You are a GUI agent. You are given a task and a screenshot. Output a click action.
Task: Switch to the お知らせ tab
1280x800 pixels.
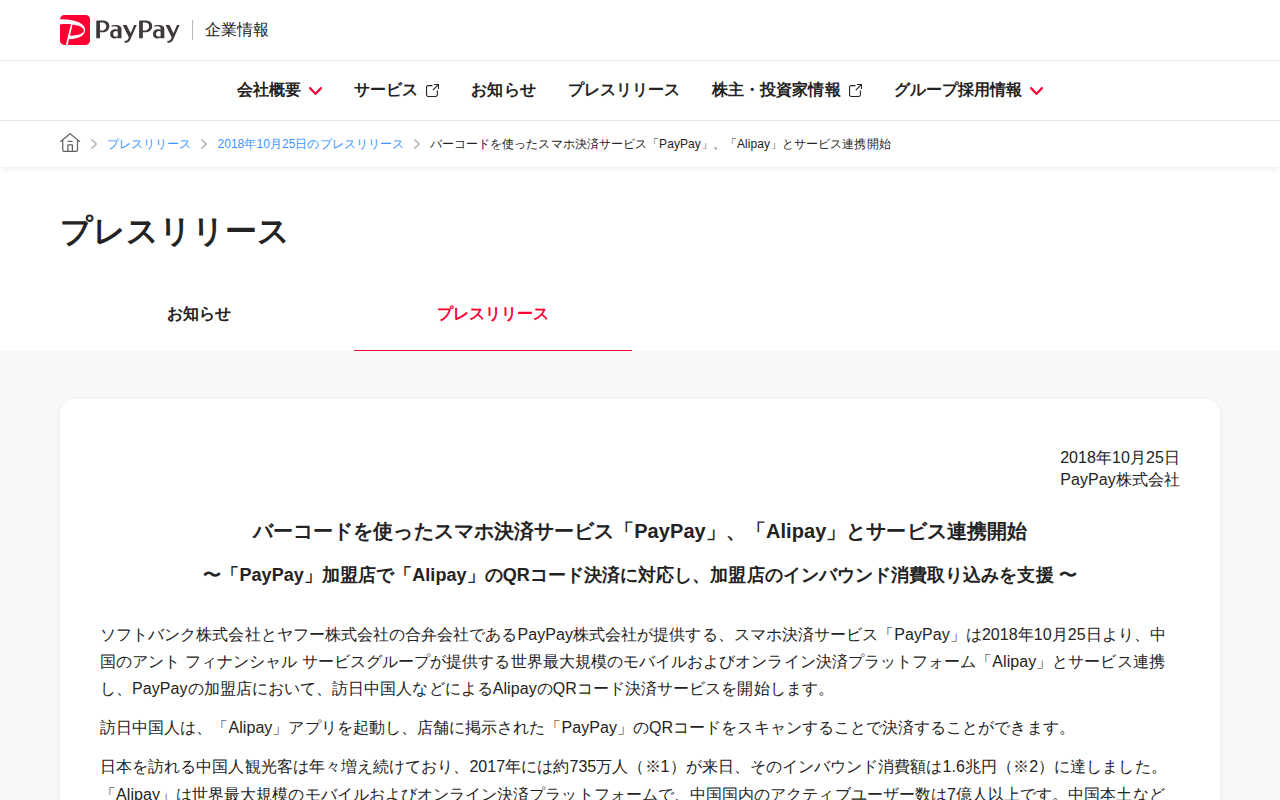[x=199, y=314]
